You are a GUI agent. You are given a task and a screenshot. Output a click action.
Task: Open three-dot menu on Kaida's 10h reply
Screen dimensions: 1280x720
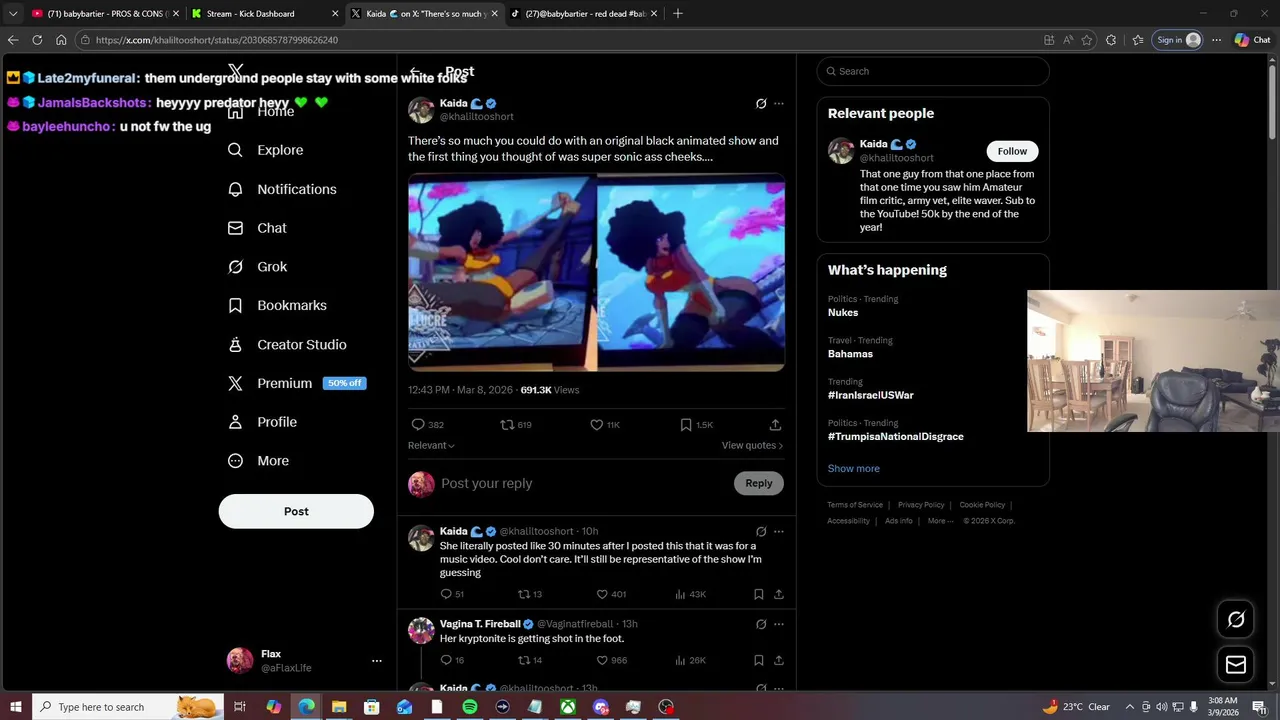coord(779,532)
